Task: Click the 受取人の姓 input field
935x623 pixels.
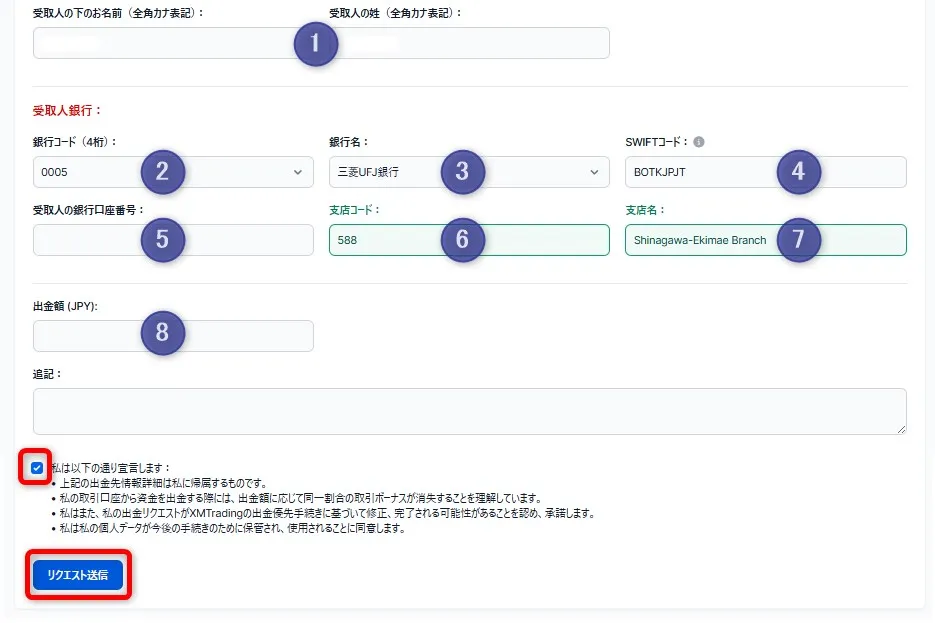Action: coord(471,43)
